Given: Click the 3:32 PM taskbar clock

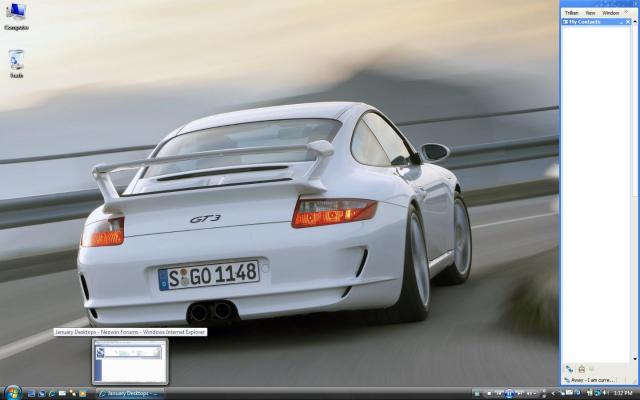Looking at the screenshot, I should point(623,393).
